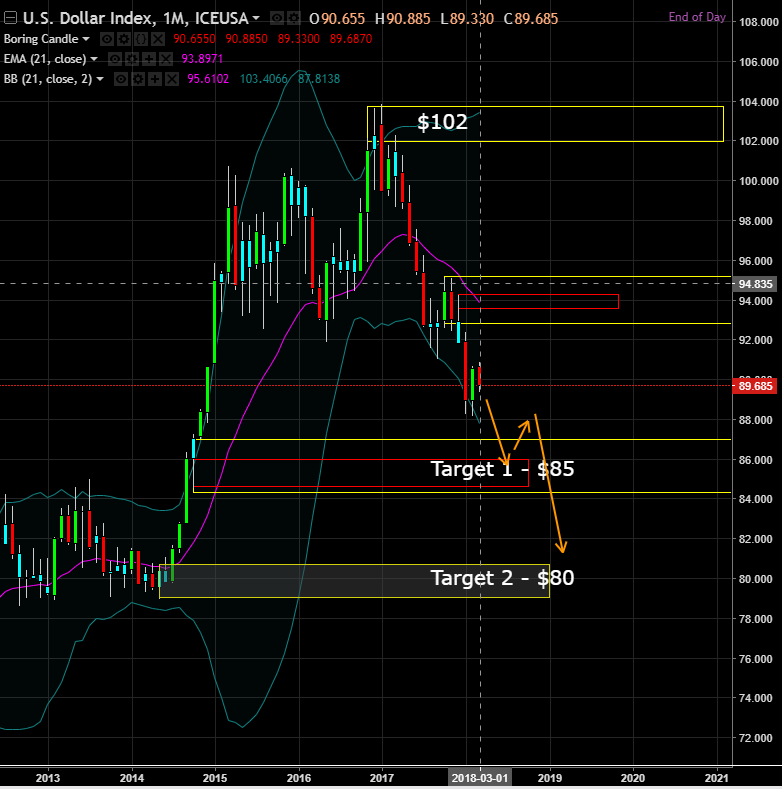The width and height of the screenshot is (782, 789).
Task: Remove the Boring Candle indicator
Action: tap(158, 39)
